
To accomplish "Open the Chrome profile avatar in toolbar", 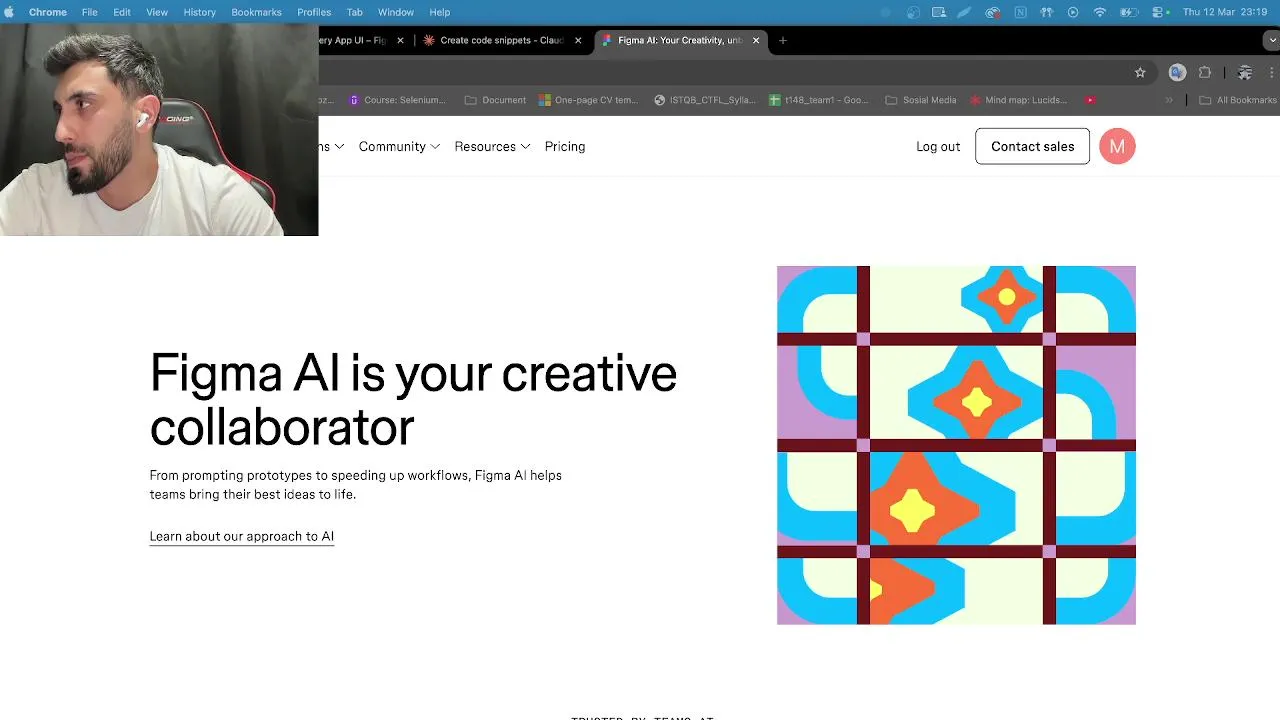I will 1245,72.
